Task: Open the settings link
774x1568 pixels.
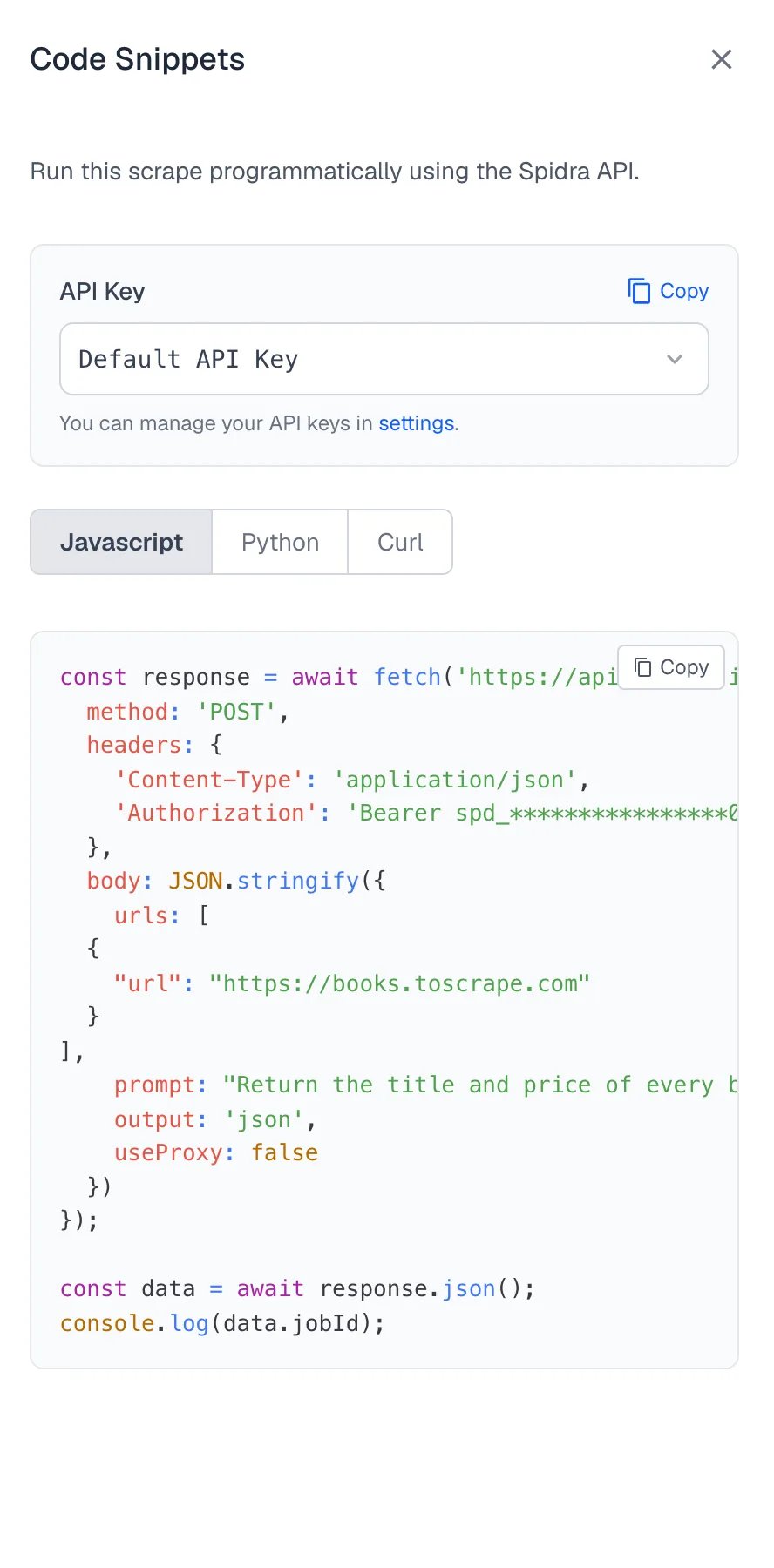Action: (x=416, y=423)
